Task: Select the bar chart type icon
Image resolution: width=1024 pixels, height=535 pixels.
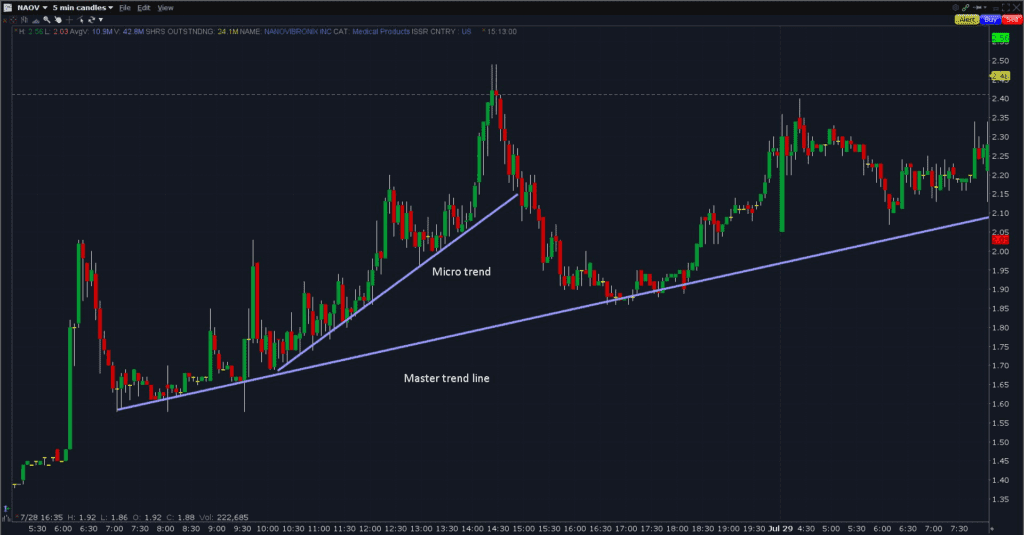Action: tap(24, 20)
